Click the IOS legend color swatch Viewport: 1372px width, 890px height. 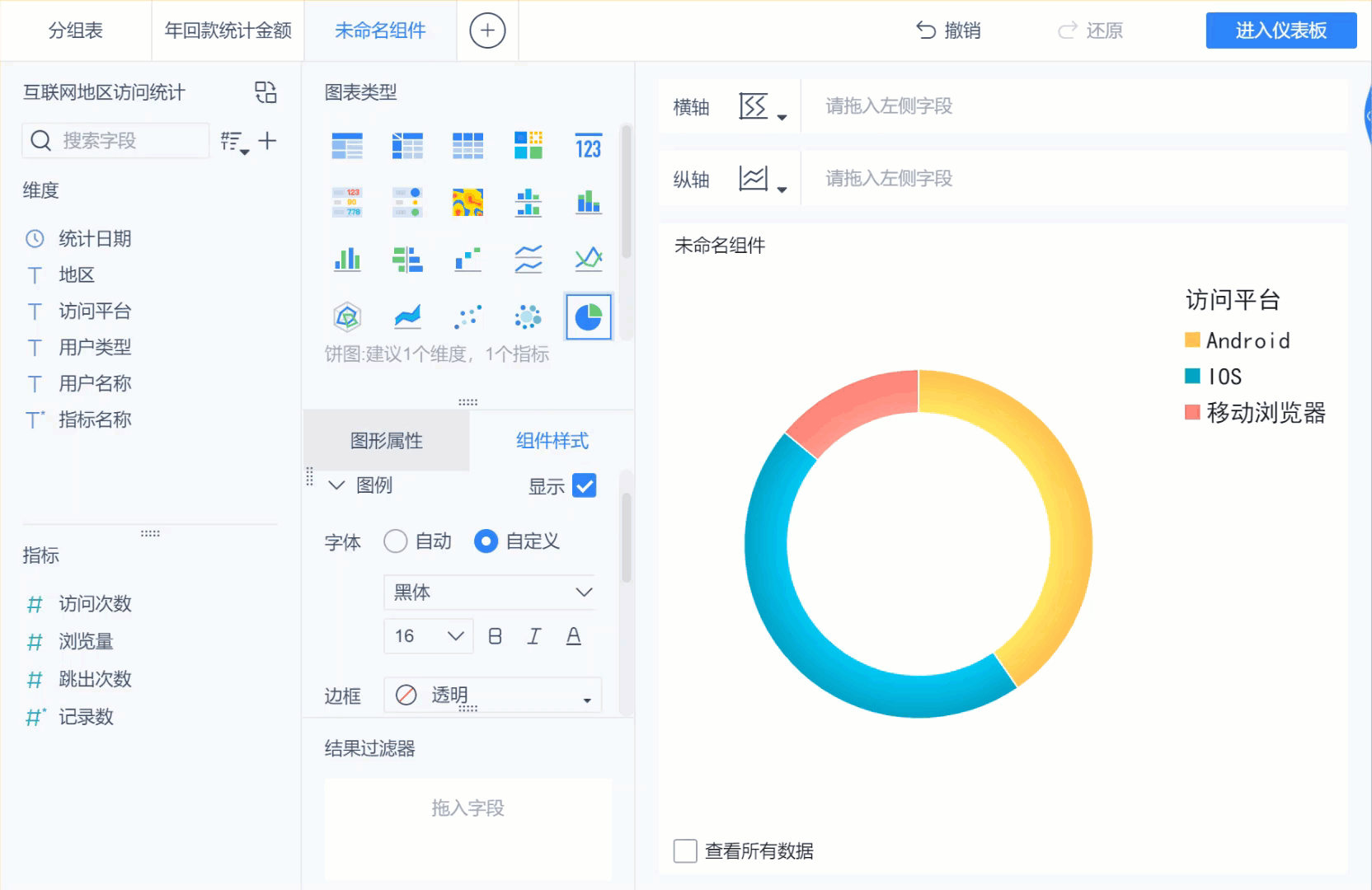1192,376
